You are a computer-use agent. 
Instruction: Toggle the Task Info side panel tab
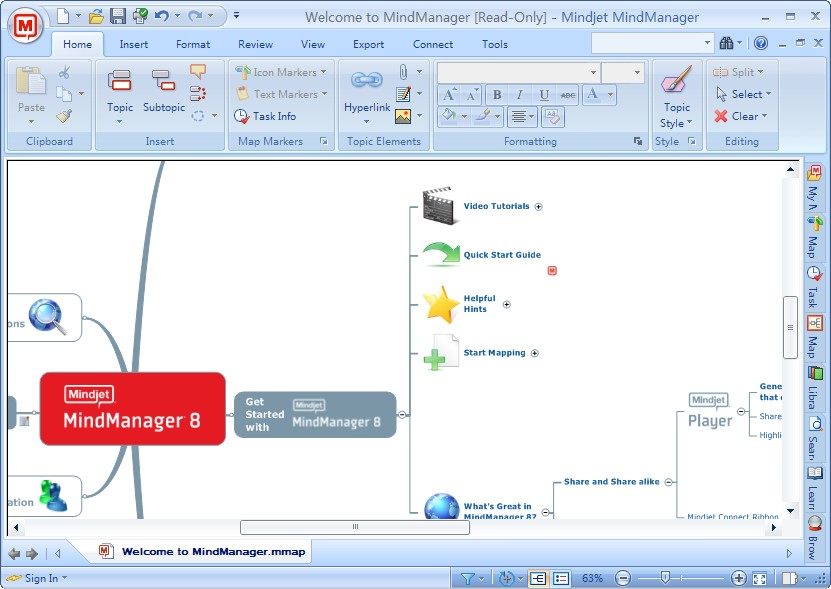click(x=814, y=287)
